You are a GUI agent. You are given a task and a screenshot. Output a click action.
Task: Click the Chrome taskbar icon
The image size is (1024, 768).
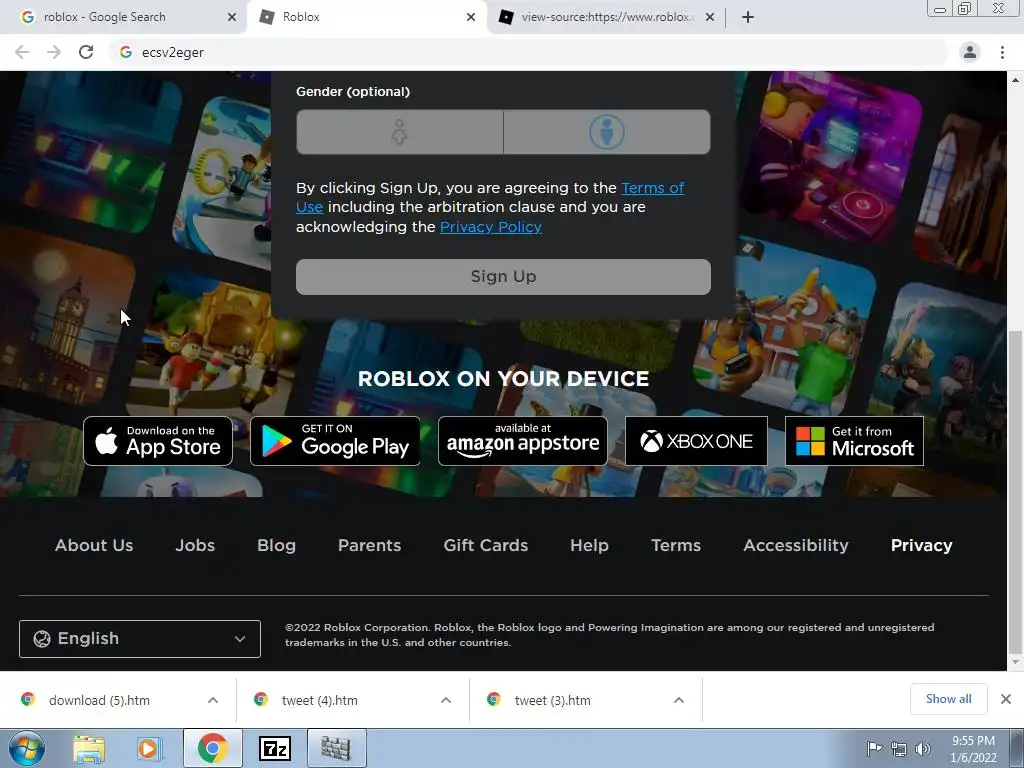[212, 748]
